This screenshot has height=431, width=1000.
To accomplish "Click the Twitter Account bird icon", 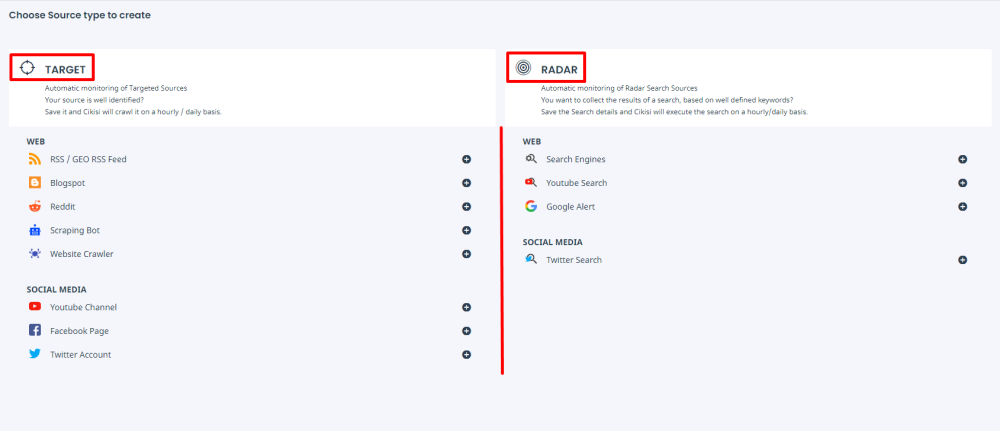I will tap(34, 354).
